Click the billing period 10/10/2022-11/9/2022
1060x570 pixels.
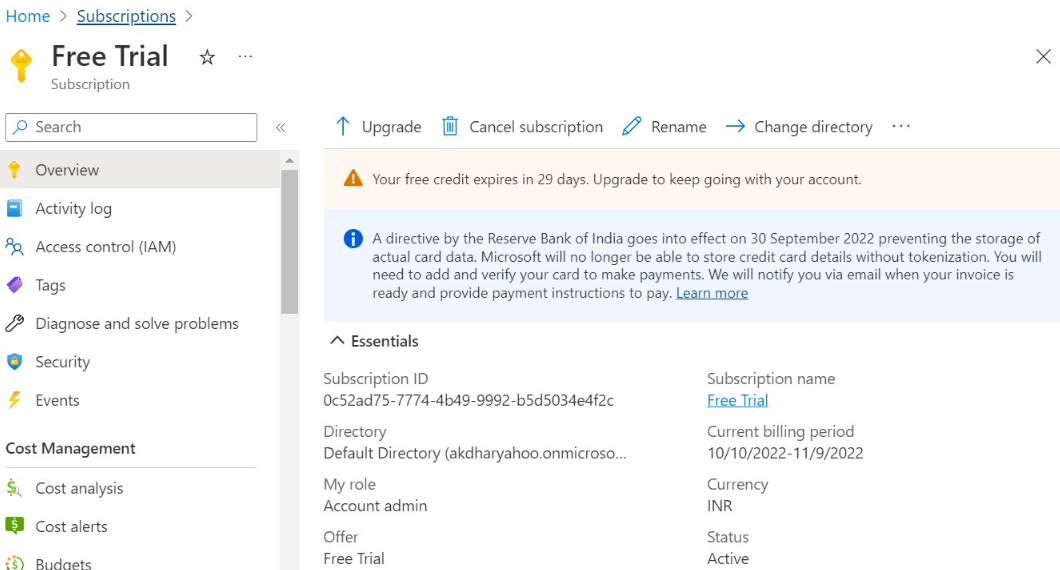pyautogui.click(x=785, y=453)
